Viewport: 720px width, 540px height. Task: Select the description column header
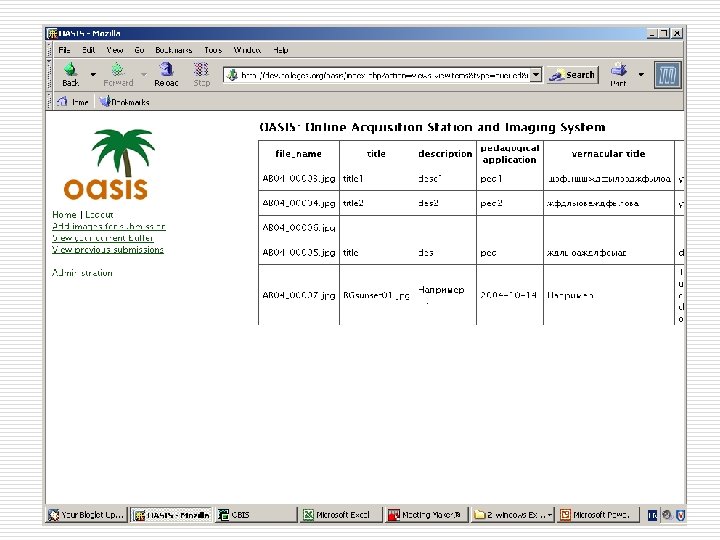tap(445, 154)
